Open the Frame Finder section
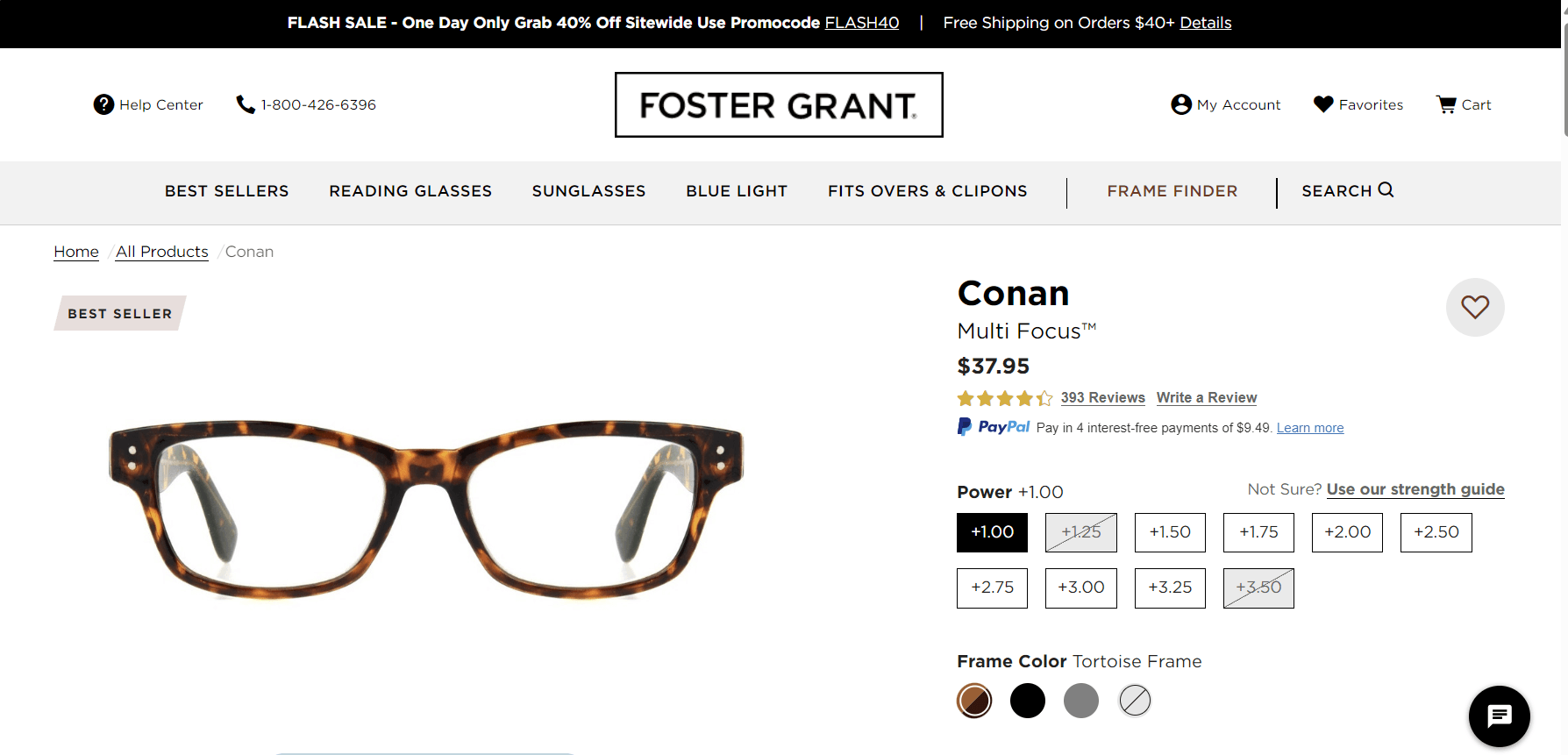 tap(1172, 190)
